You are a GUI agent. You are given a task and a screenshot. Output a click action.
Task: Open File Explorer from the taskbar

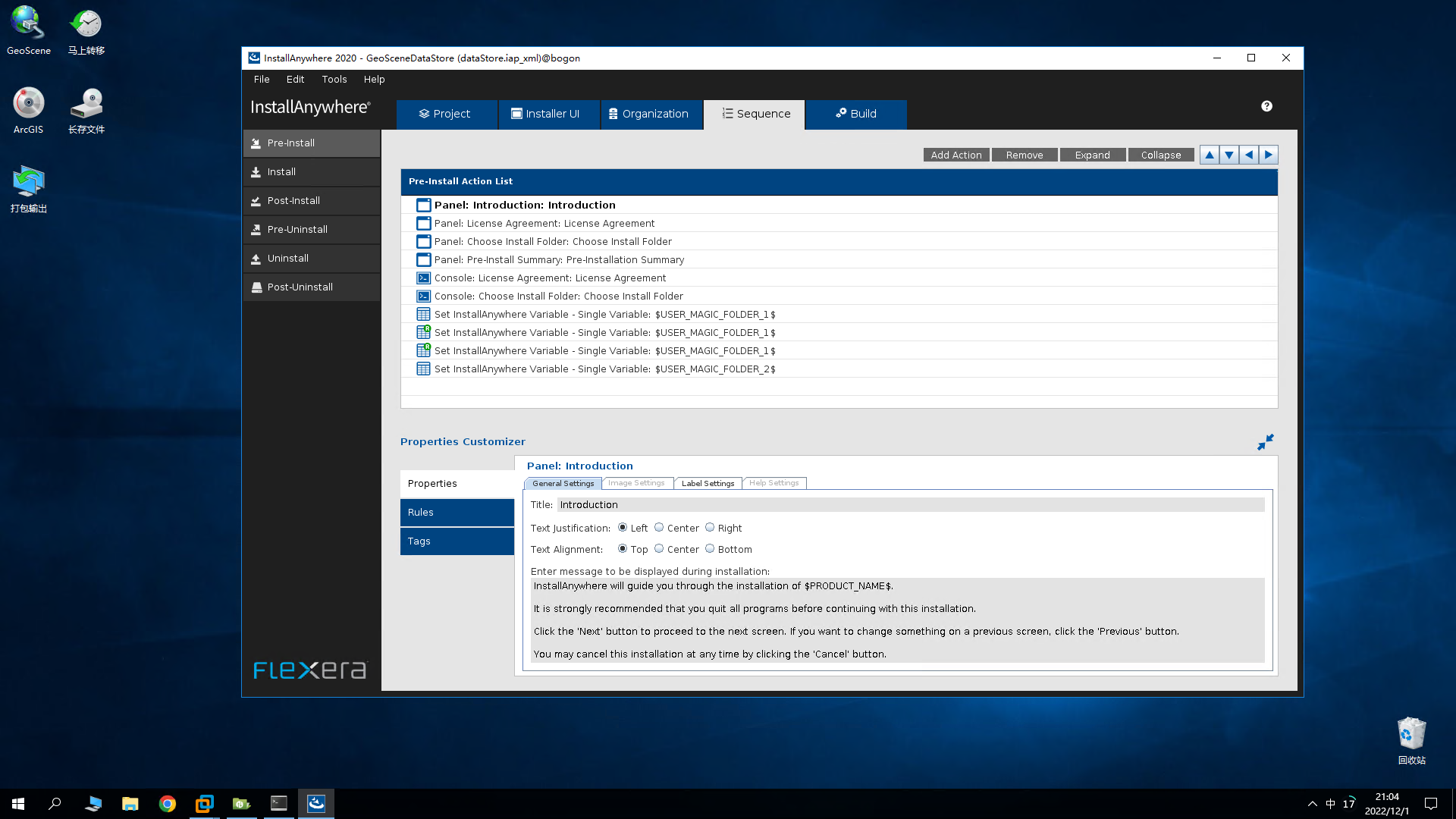[x=130, y=804]
